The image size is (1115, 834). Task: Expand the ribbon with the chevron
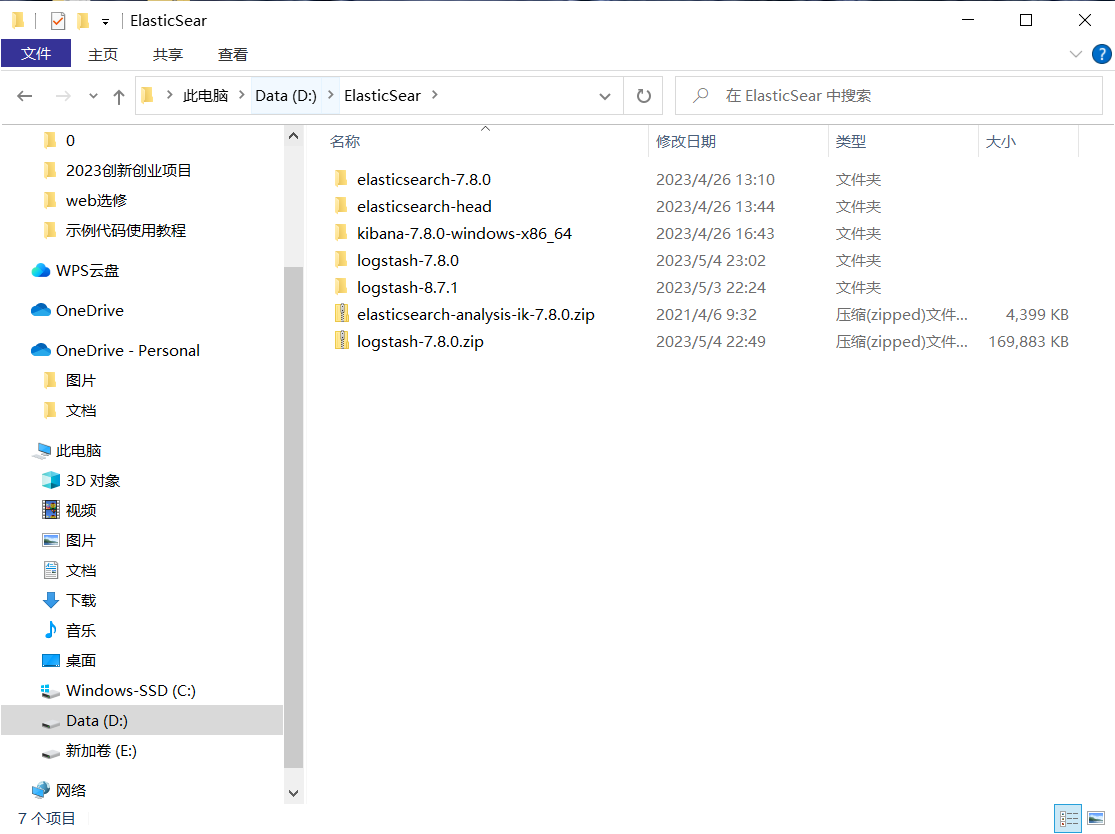point(1075,54)
